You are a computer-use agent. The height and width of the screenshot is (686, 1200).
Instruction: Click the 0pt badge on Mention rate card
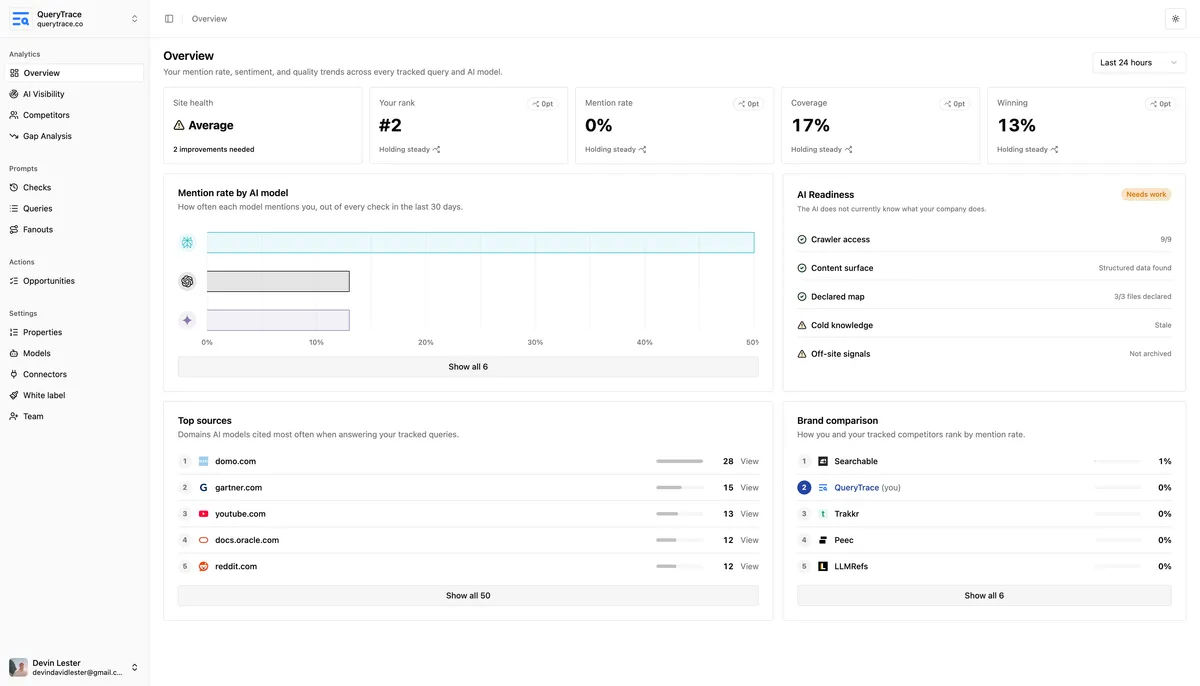748,104
